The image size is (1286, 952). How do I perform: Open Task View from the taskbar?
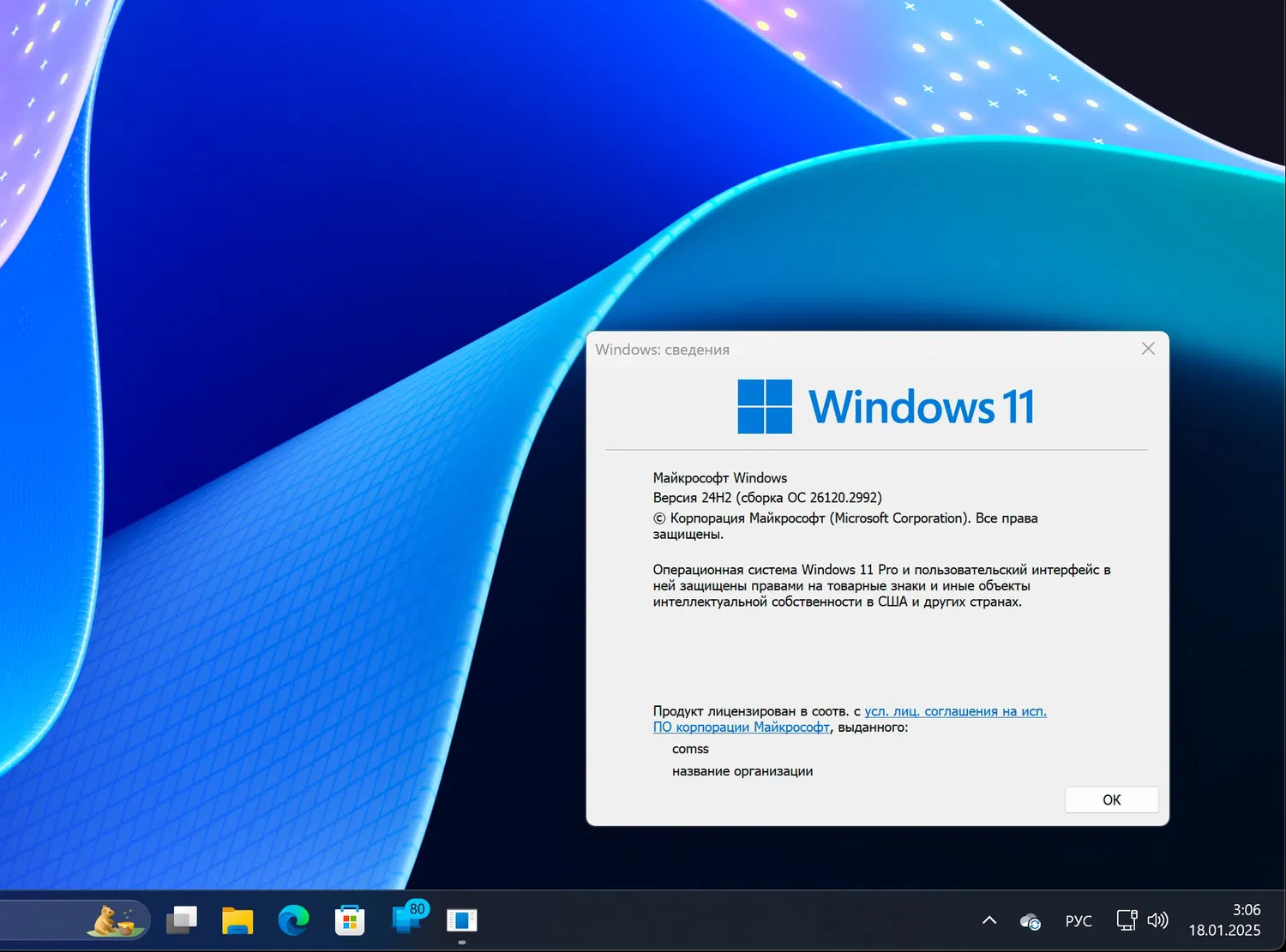tap(182, 919)
